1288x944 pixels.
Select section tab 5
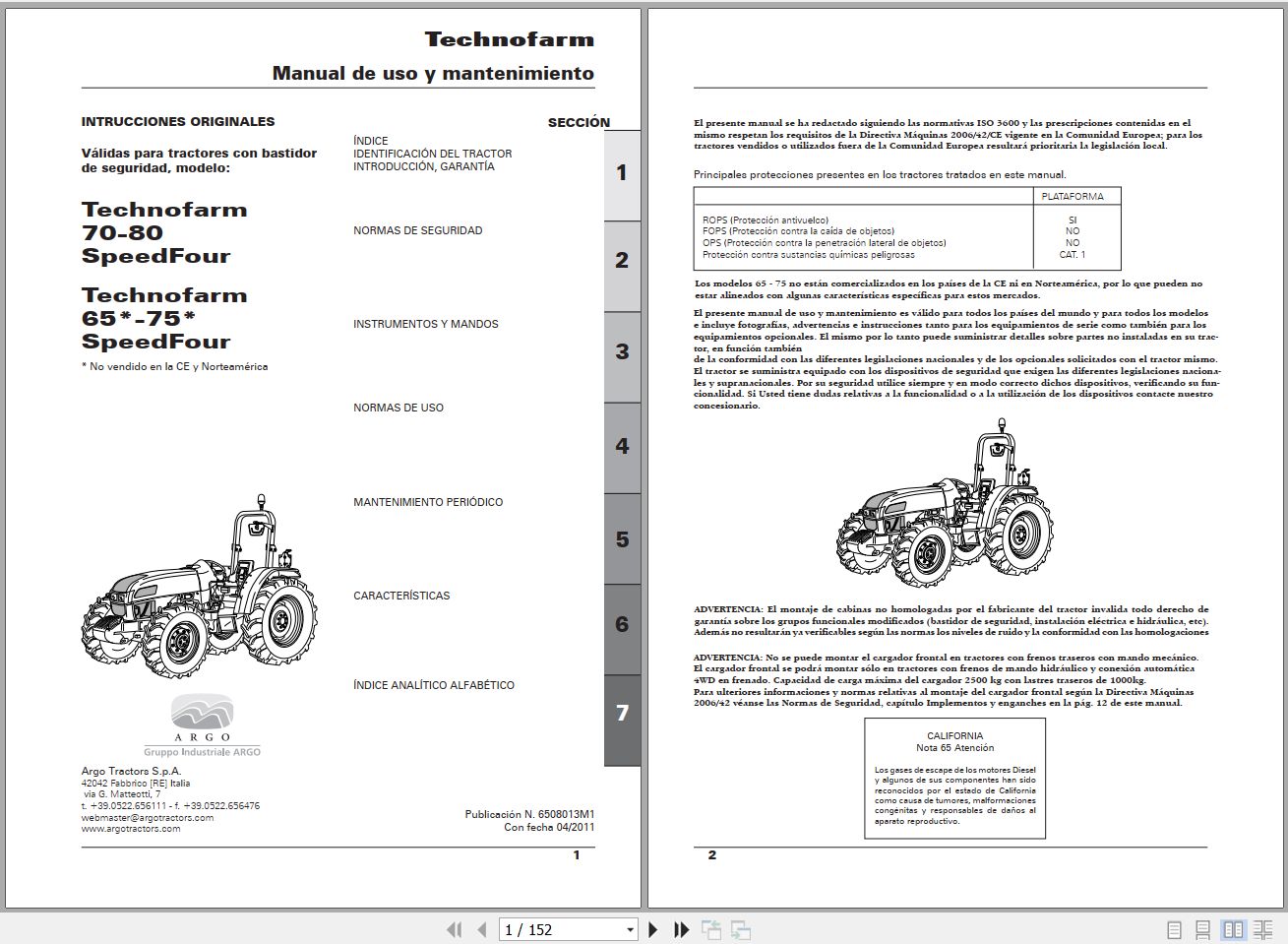pyautogui.click(x=622, y=538)
